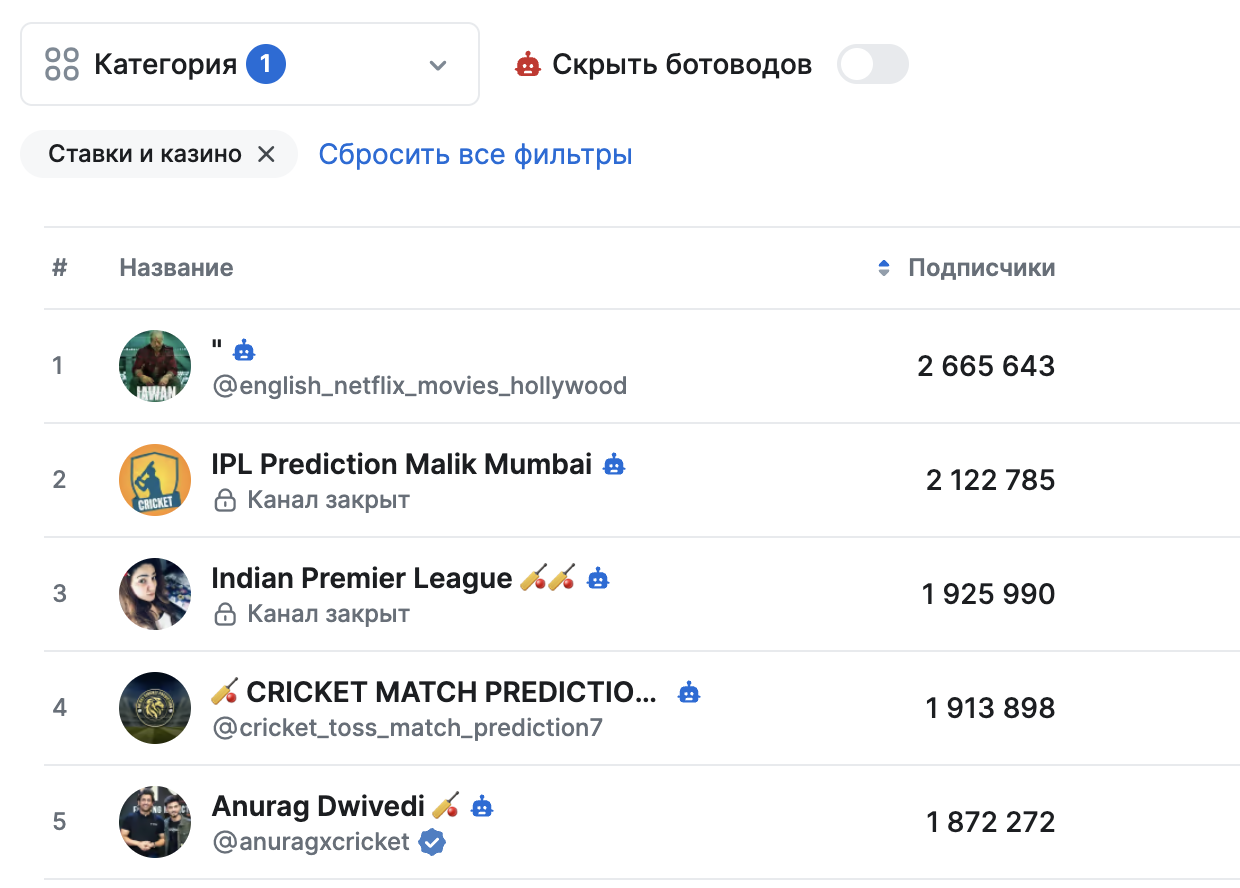This screenshot has width=1240, height=888.
Task: Open the Категория dropdown
Action: coord(250,65)
